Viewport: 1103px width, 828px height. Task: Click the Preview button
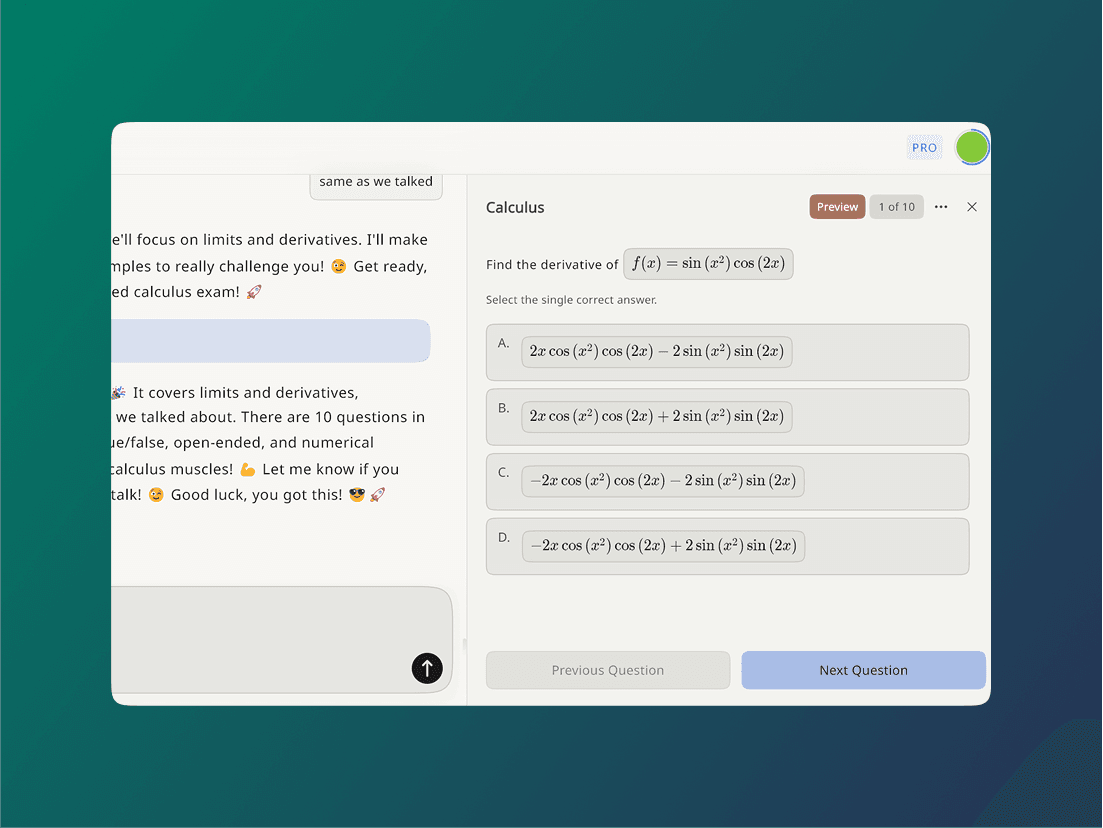point(837,206)
